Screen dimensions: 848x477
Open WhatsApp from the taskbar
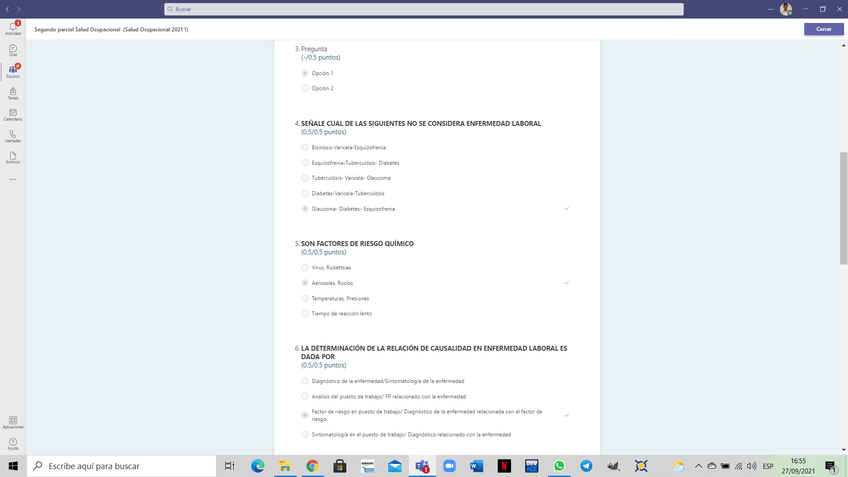tap(559, 466)
